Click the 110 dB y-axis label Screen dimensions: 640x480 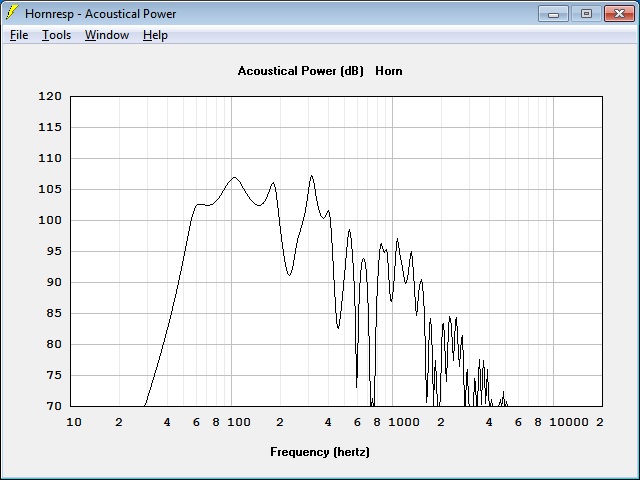(50, 158)
